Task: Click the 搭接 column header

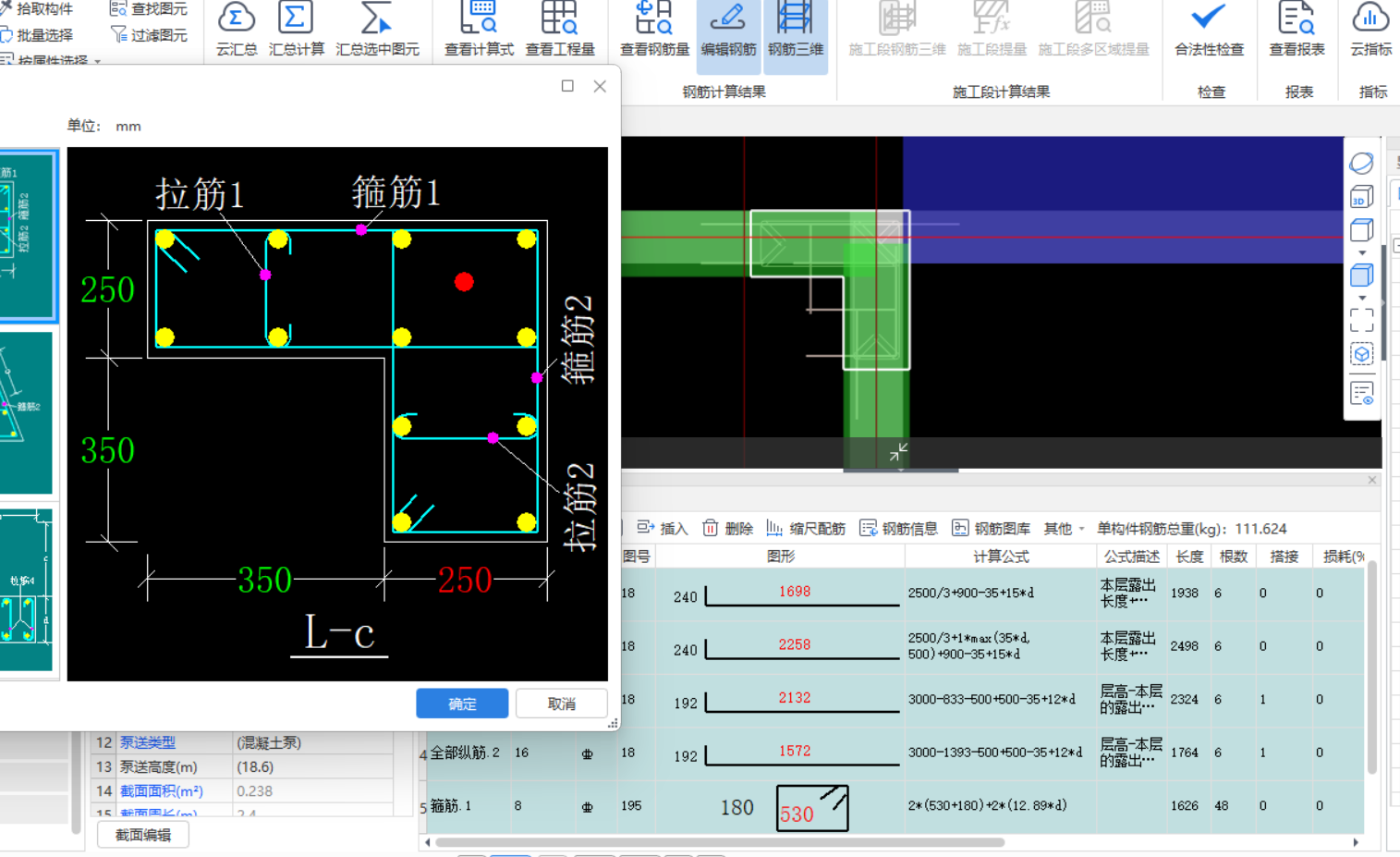Action: (1284, 556)
